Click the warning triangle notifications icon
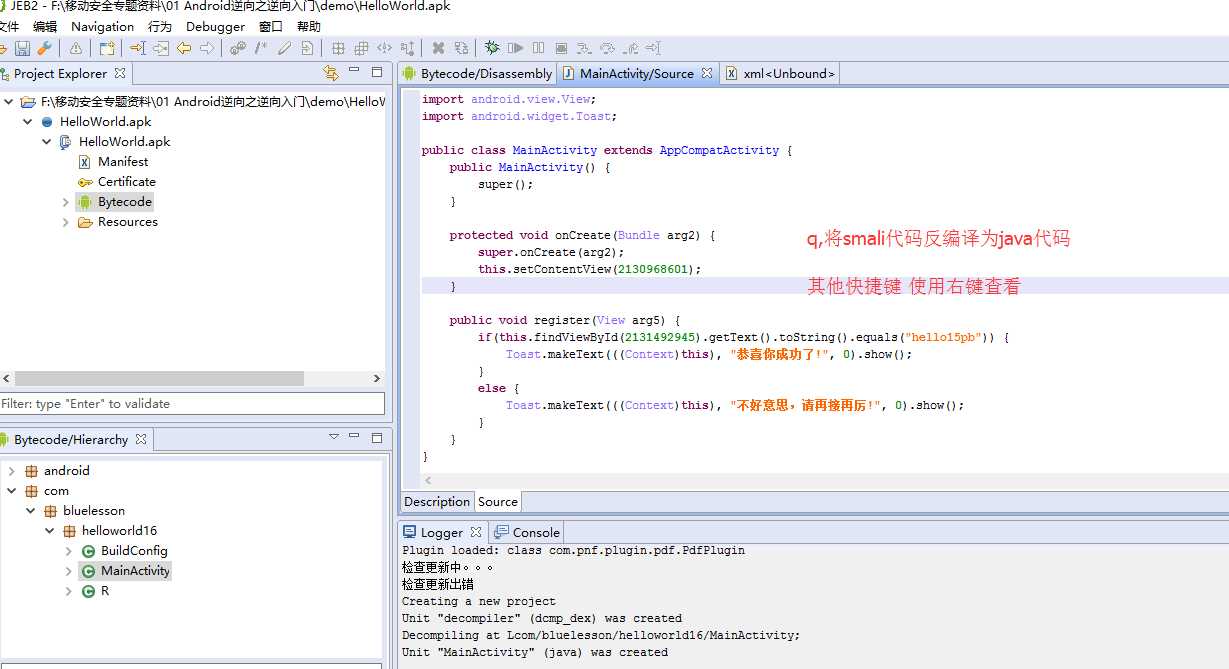This screenshot has height=669, width=1229. click(76, 48)
